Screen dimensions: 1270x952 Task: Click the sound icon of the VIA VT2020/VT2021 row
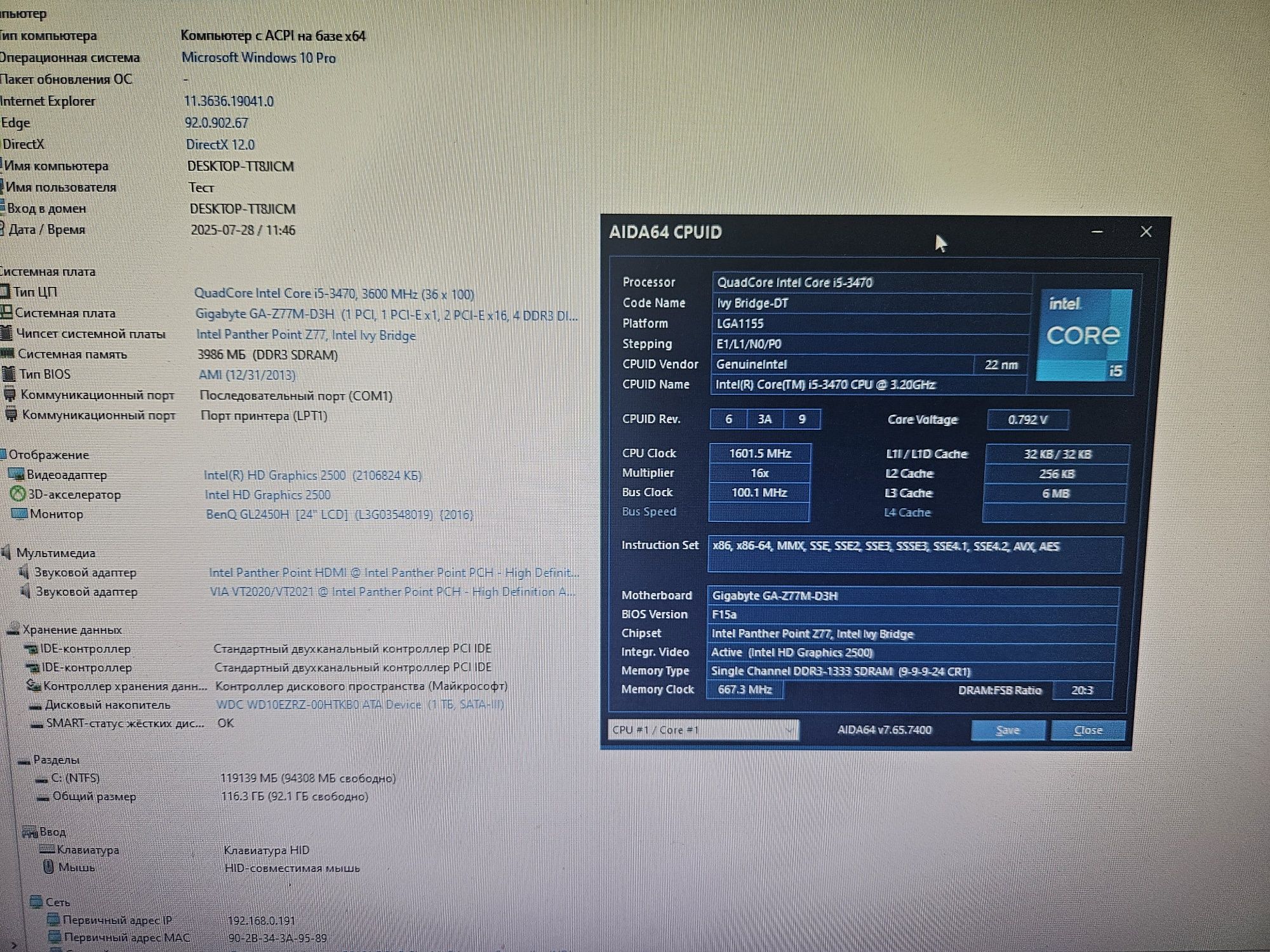click(x=26, y=591)
